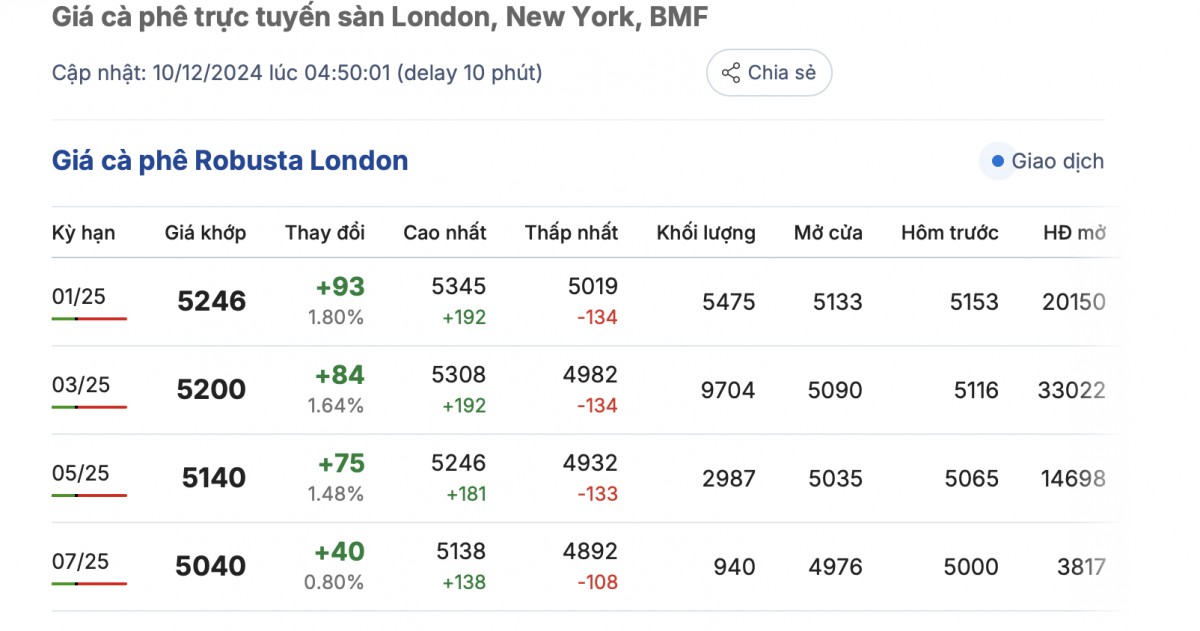This screenshot has width=1200, height=631.
Task: Click the Thay đổi column header
Action: pyautogui.click(x=325, y=233)
